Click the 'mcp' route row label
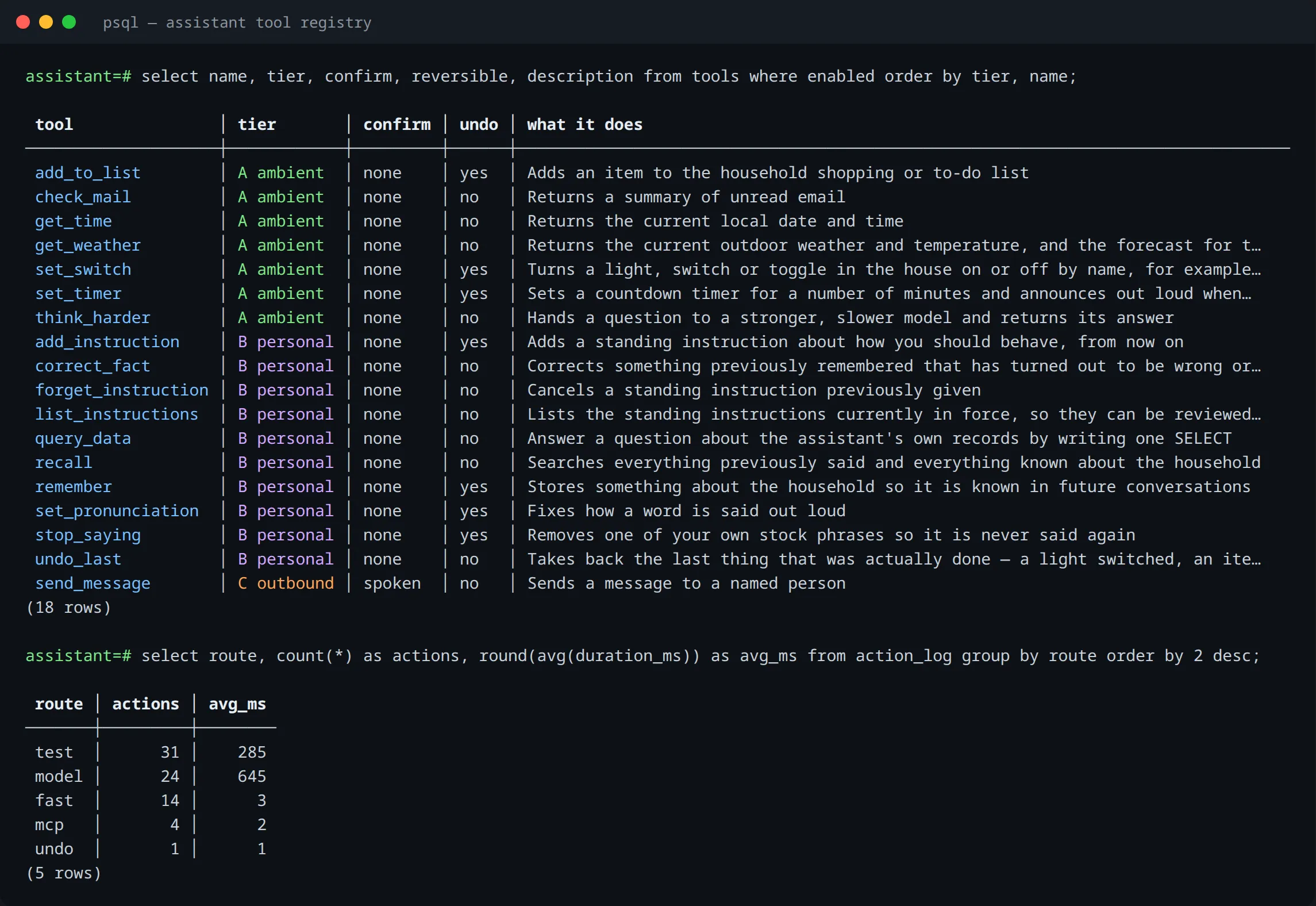The image size is (1316, 906). 49,825
